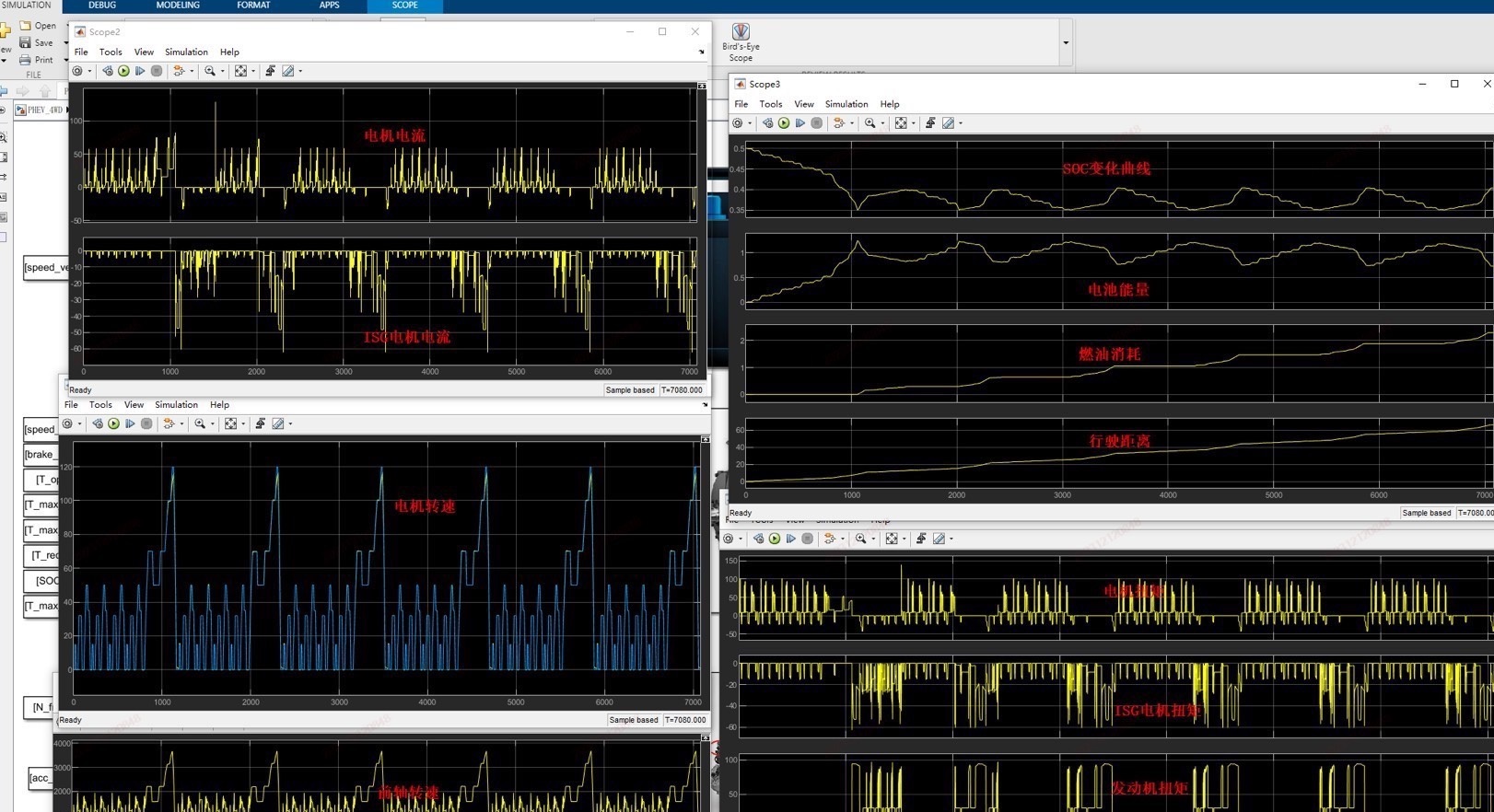Click the cursor measurements tool in Scope2
The height and width of the screenshot is (812, 1494).
pyautogui.click(x=288, y=71)
